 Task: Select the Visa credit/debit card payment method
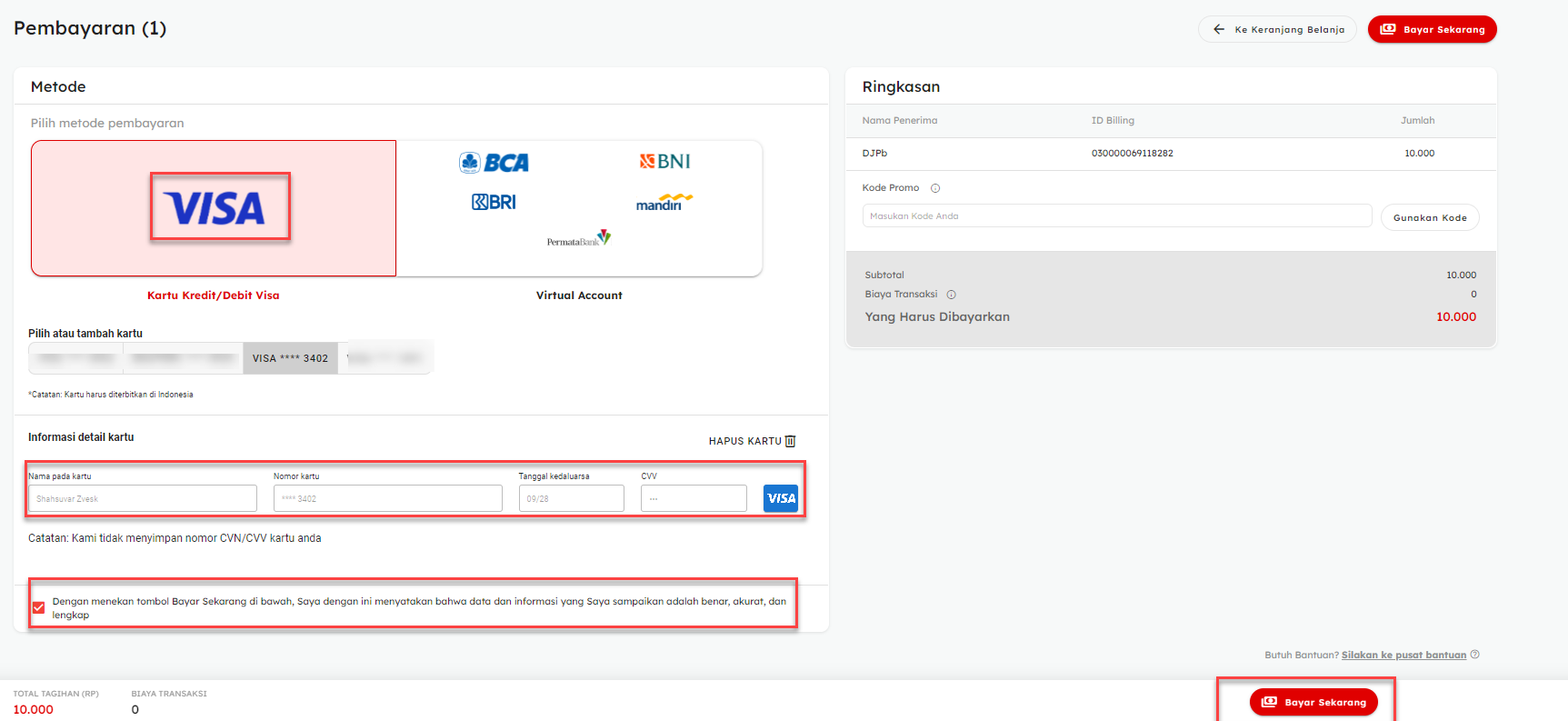214,208
